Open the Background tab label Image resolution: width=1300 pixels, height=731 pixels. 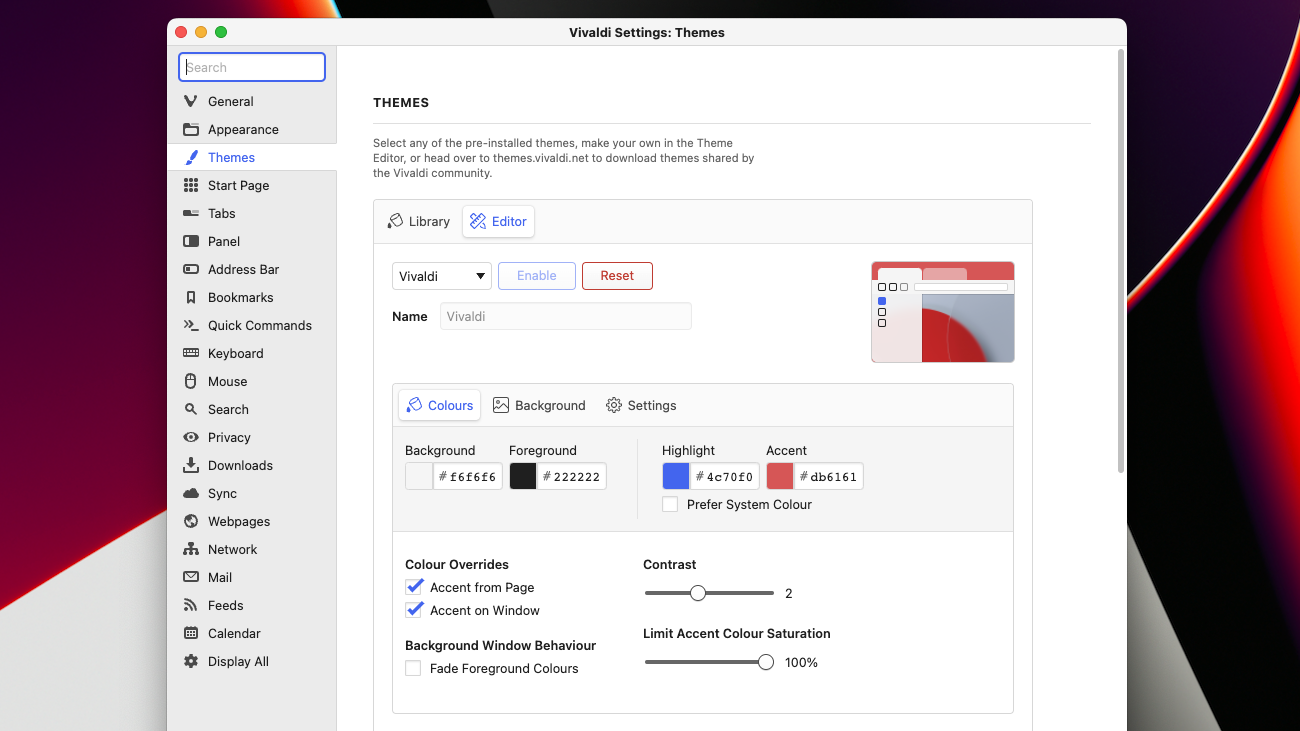pyautogui.click(x=550, y=405)
